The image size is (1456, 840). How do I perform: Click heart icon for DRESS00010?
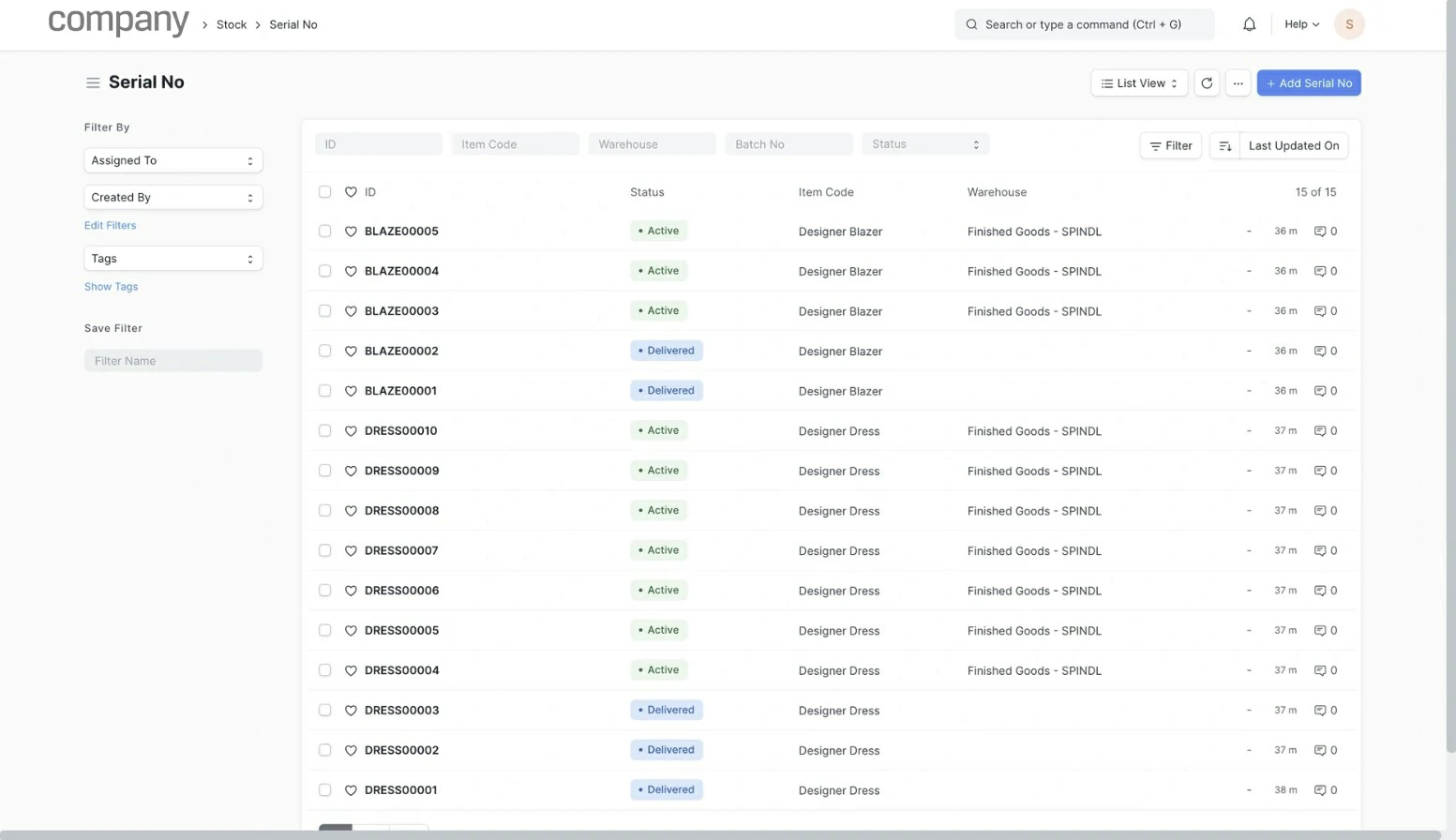click(351, 431)
